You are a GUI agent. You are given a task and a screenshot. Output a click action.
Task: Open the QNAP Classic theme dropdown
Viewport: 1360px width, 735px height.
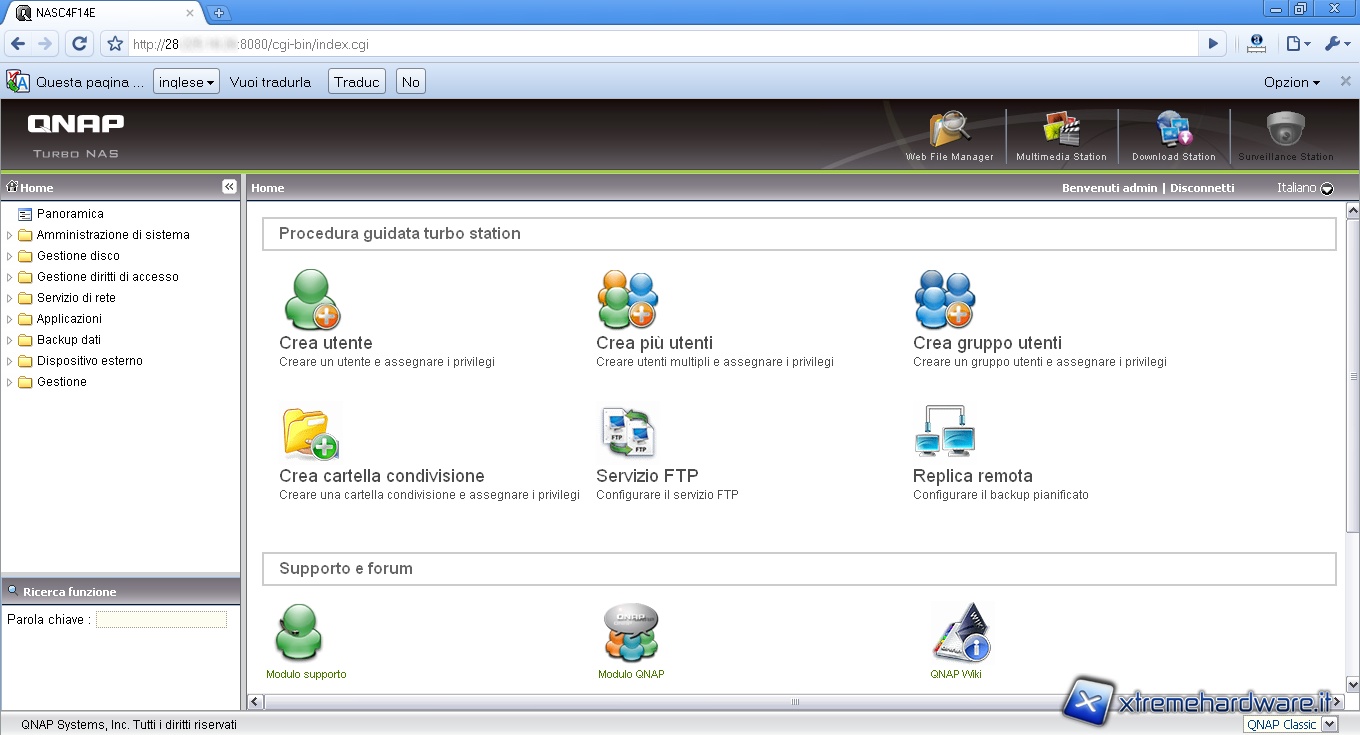click(x=1290, y=724)
